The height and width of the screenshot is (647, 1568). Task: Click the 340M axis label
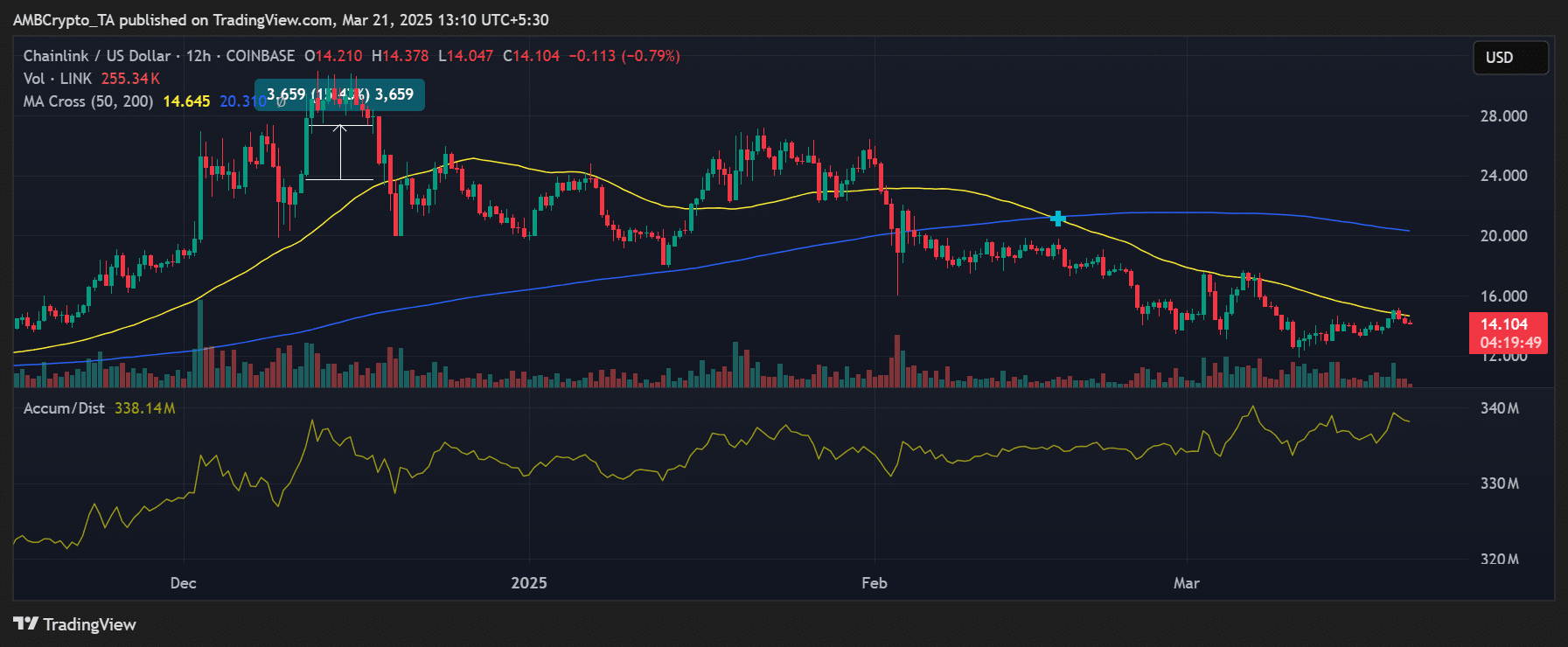point(1499,408)
